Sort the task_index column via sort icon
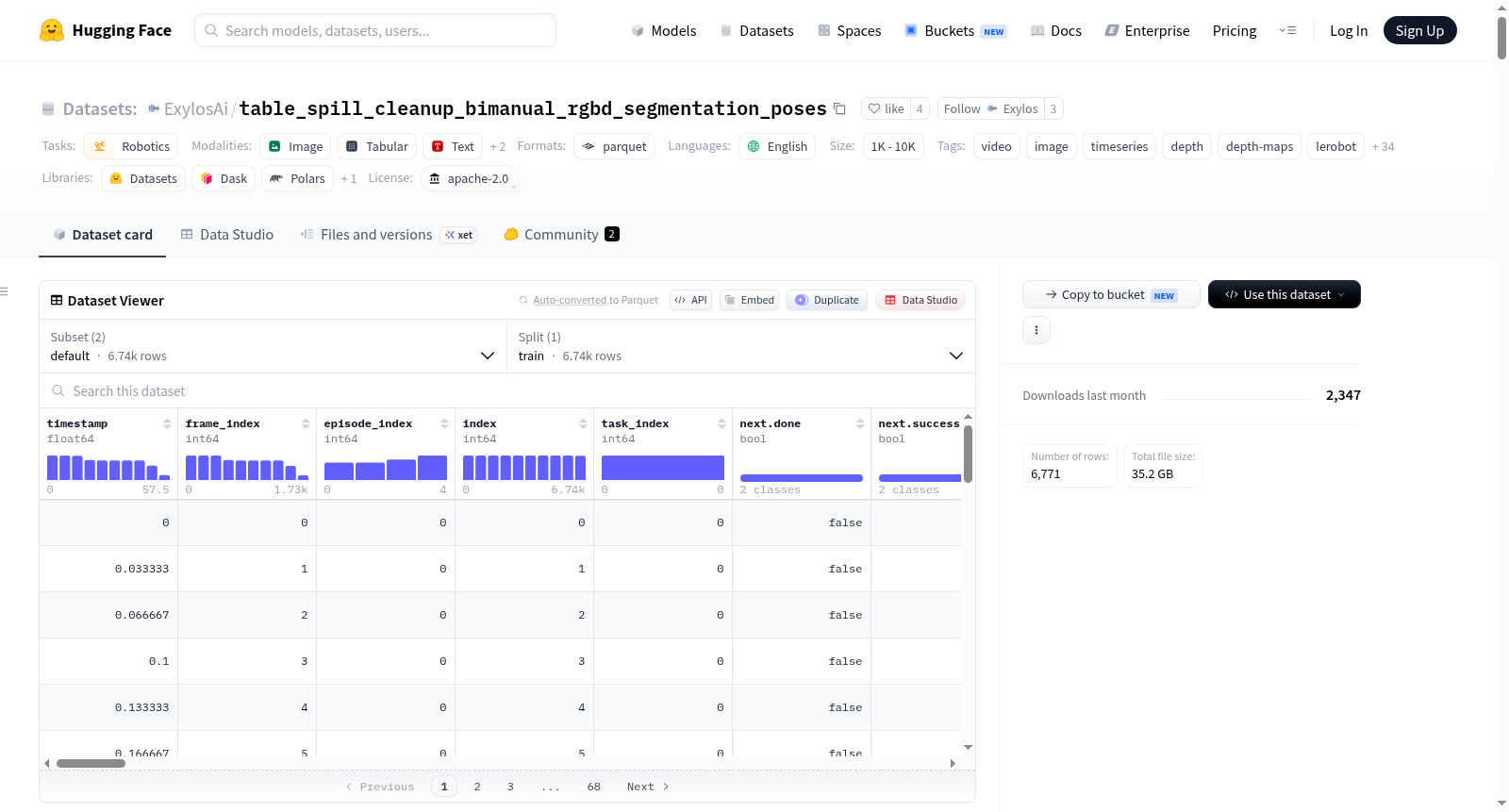The height and width of the screenshot is (812, 1509). (721, 423)
